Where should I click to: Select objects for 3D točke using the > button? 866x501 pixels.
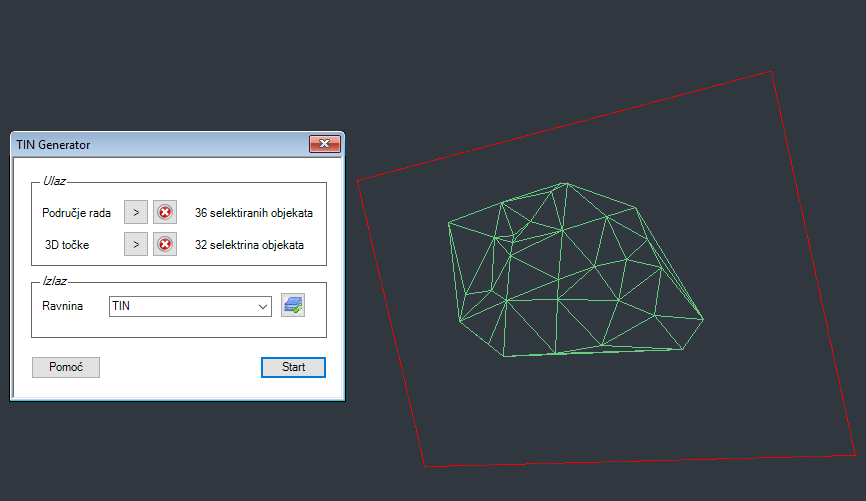(x=136, y=244)
